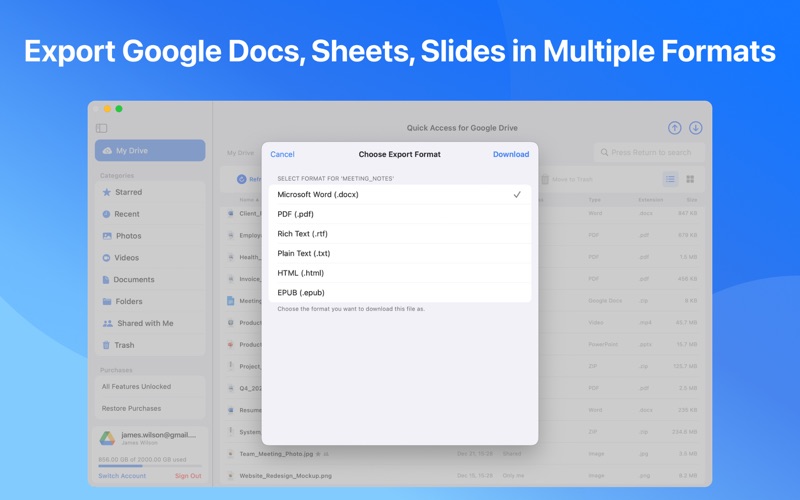Select the file row starting with System

tap(462, 432)
